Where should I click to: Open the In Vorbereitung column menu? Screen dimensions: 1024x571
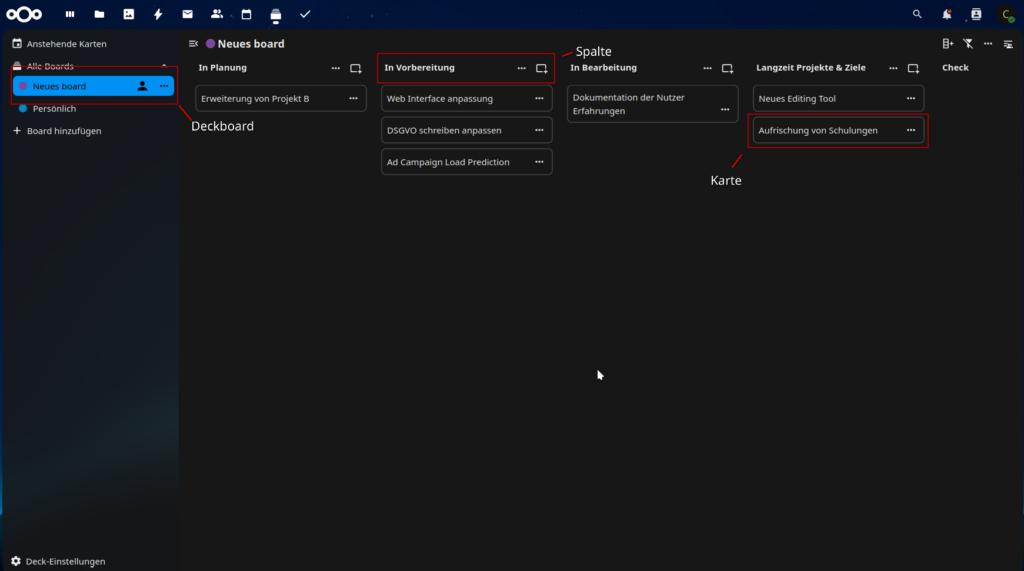521,68
